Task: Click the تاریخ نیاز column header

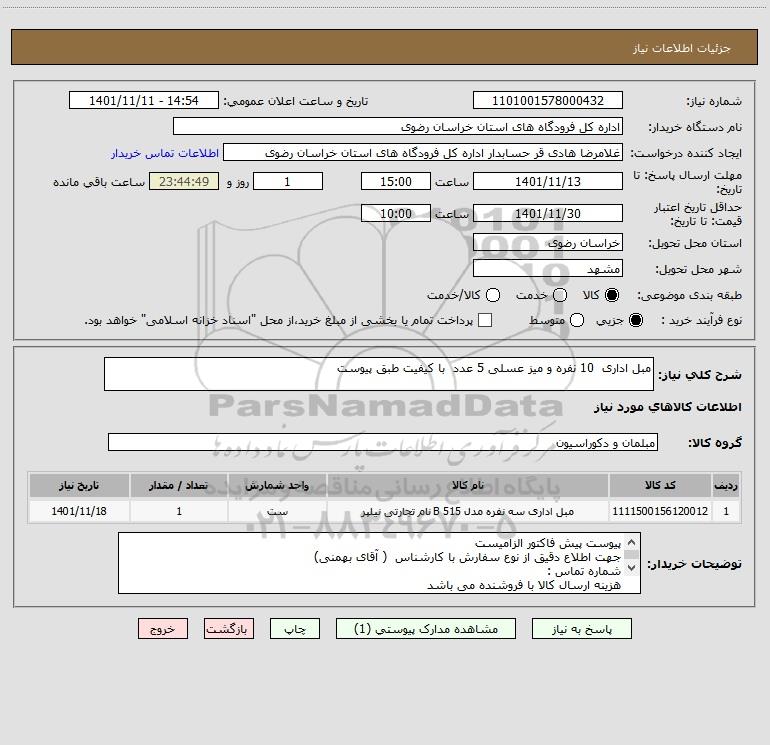Action: [79, 485]
